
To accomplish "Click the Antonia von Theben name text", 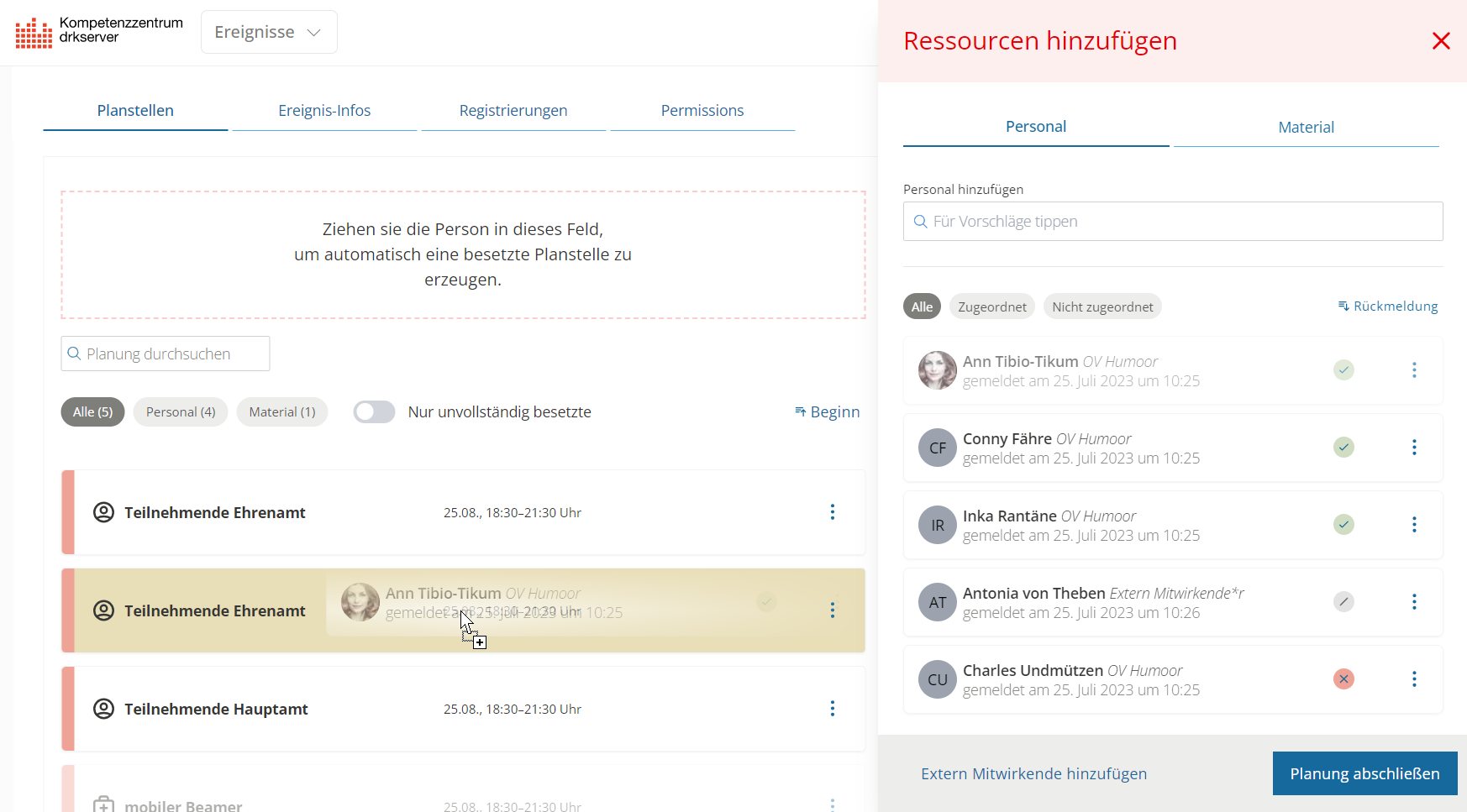I will coord(1034,594).
